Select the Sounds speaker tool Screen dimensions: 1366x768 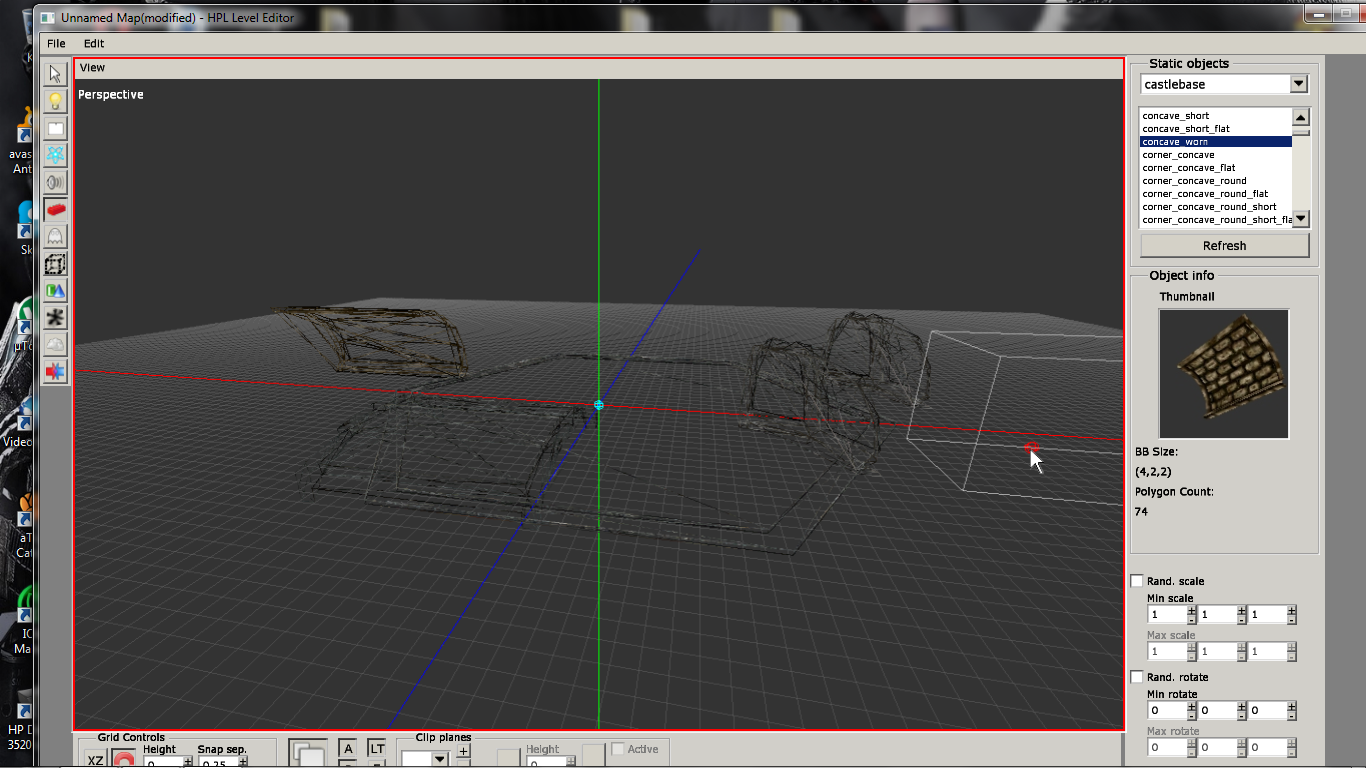(56, 182)
